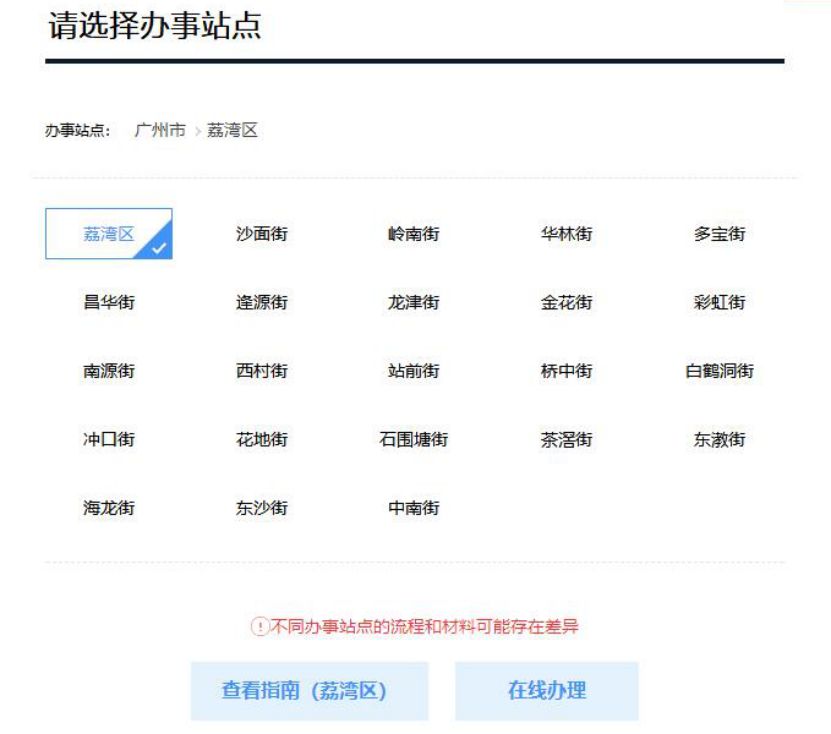Select 石围塘街 in the grid

(x=413, y=439)
